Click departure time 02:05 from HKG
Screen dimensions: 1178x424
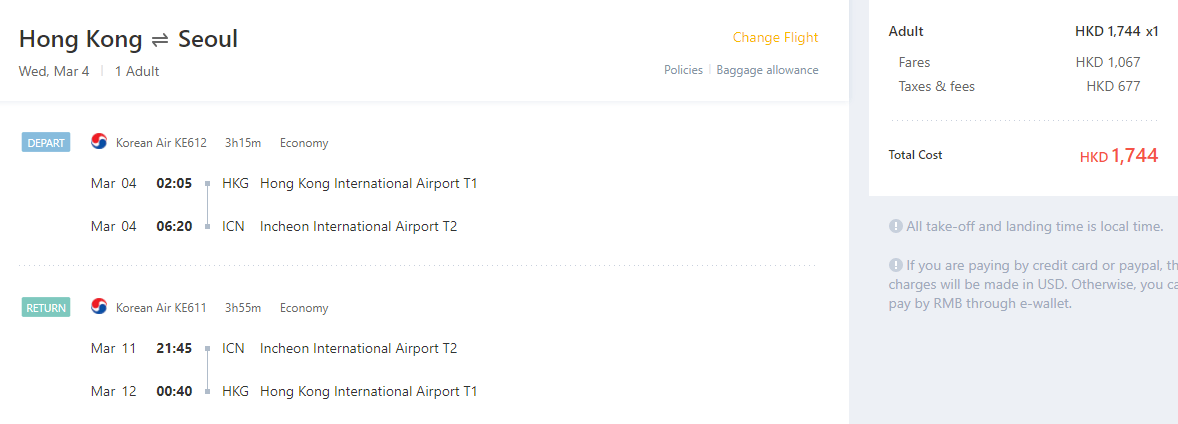click(174, 183)
